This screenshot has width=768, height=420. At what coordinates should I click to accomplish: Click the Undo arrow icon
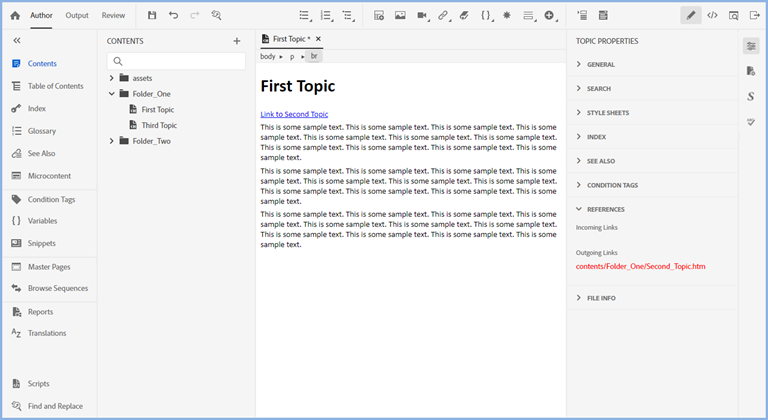[173, 15]
